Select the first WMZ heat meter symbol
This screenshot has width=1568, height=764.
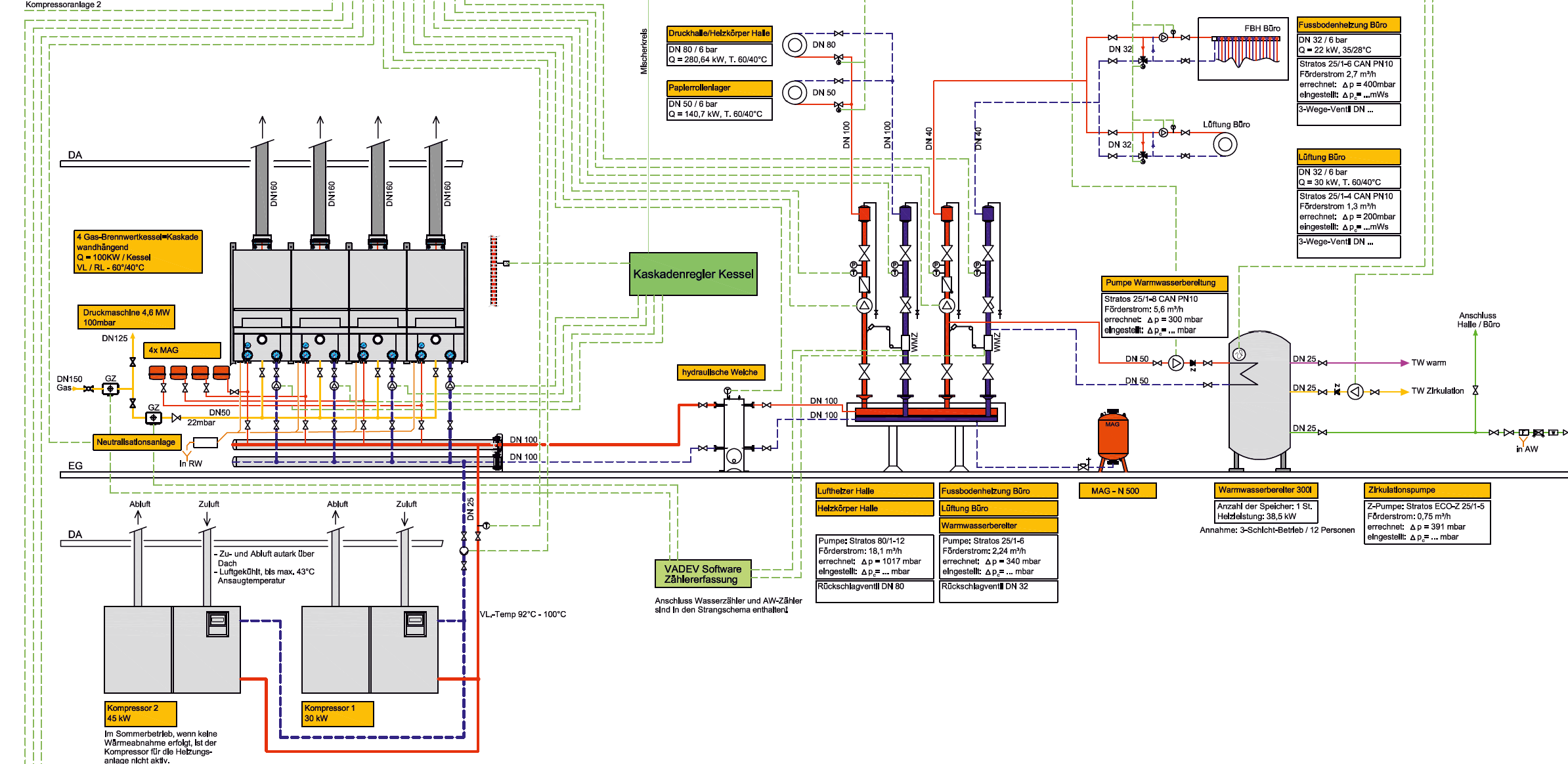click(x=905, y=342)
